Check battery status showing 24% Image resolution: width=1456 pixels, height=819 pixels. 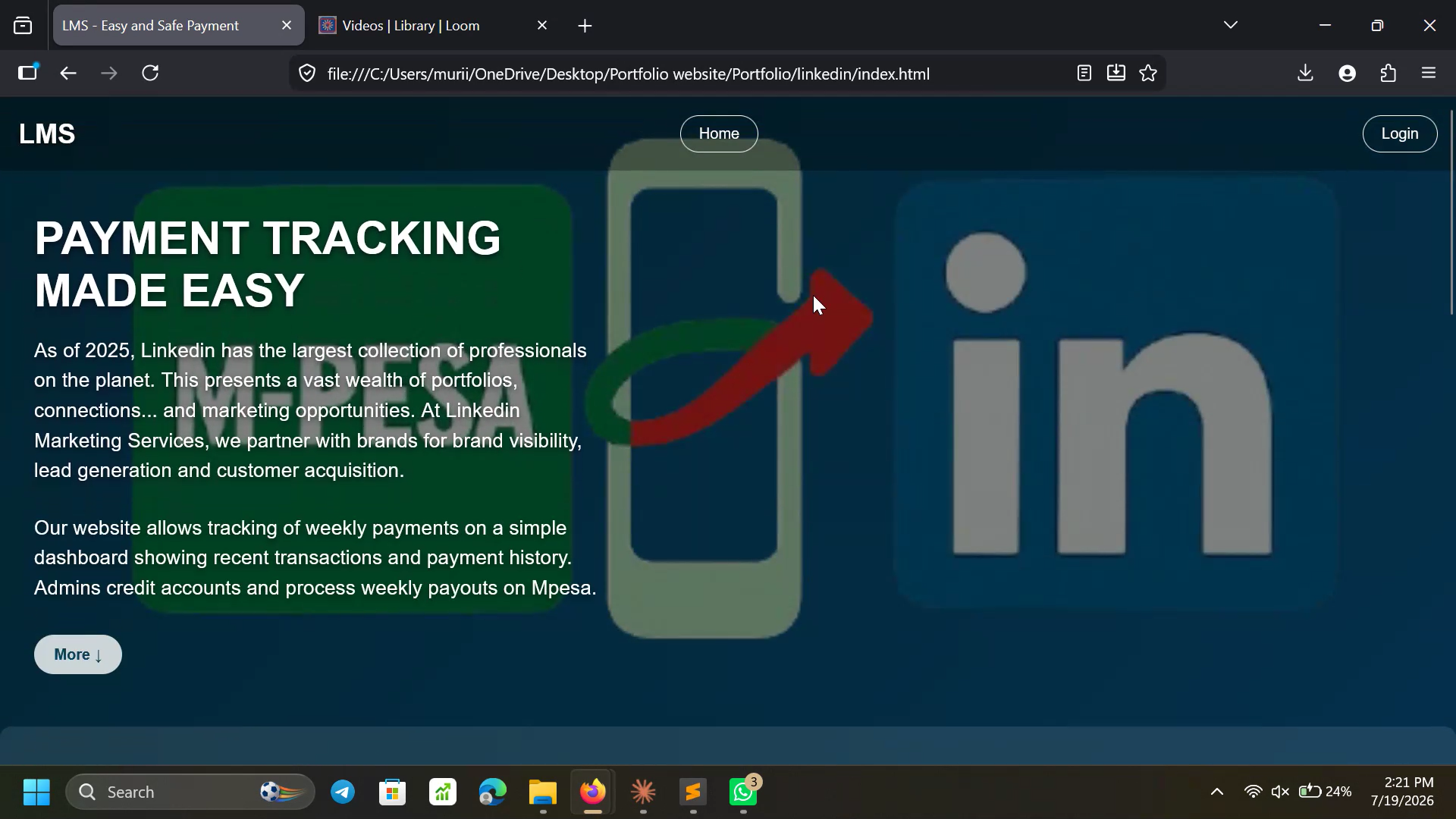[1325, 792]
